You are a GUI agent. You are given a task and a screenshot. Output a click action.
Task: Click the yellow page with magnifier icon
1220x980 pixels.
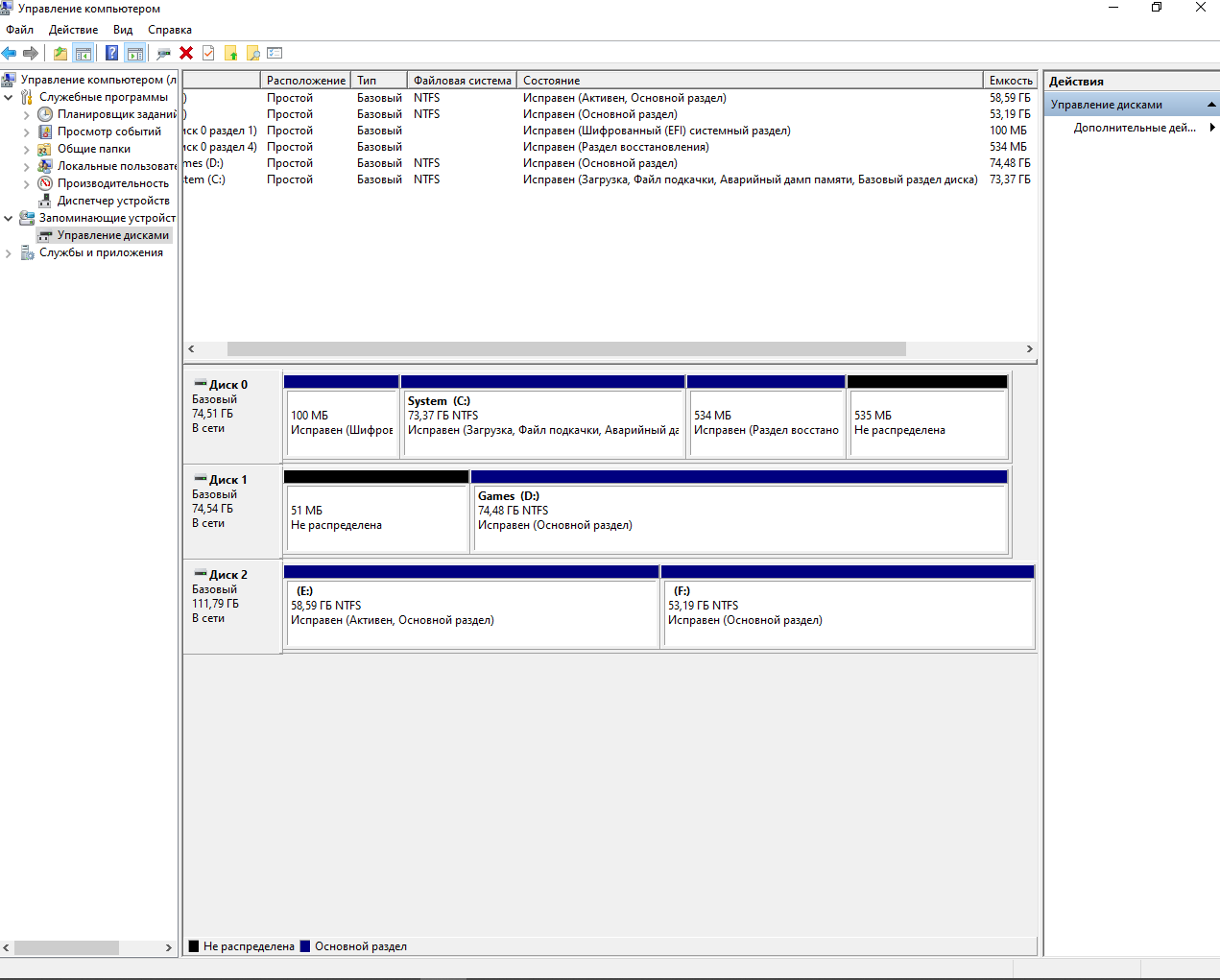click(253, 53)
